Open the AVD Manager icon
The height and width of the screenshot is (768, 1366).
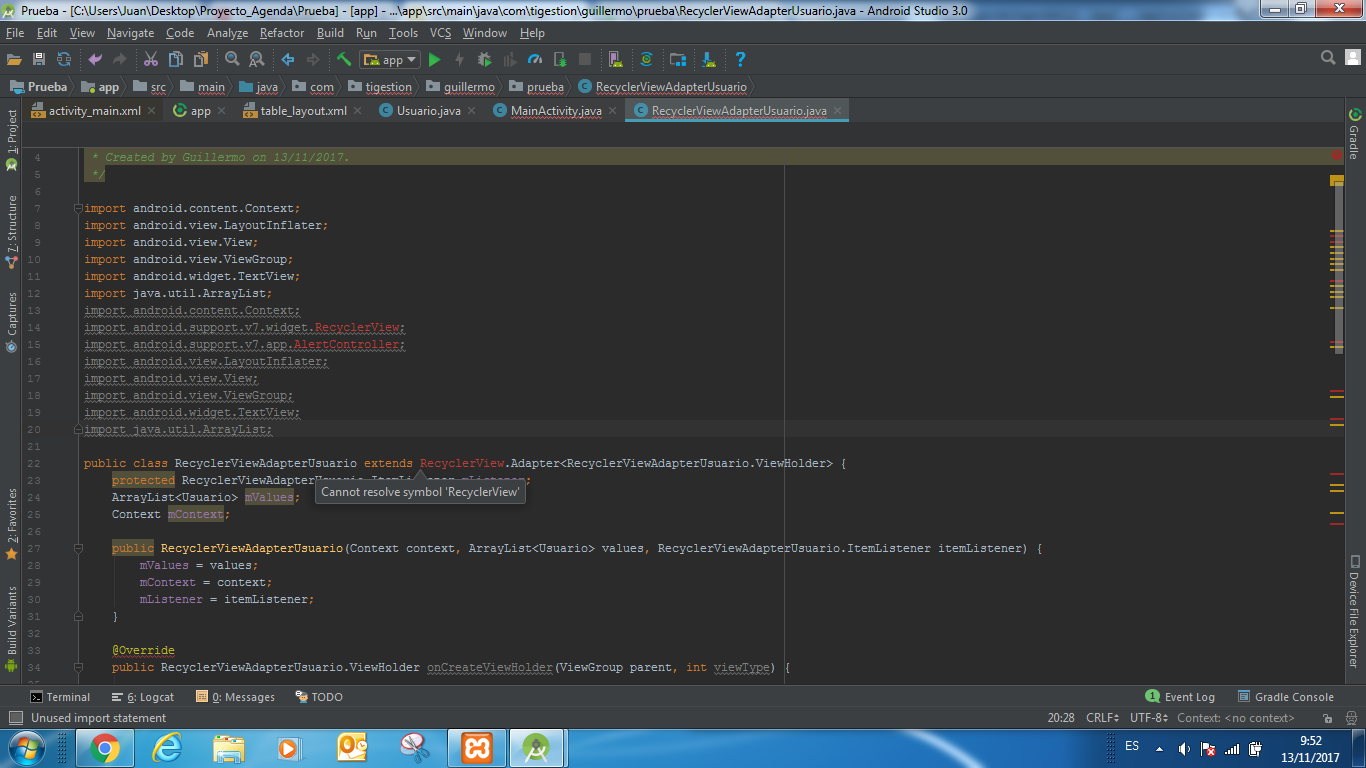pyautogui.click(x=616, y=60)
